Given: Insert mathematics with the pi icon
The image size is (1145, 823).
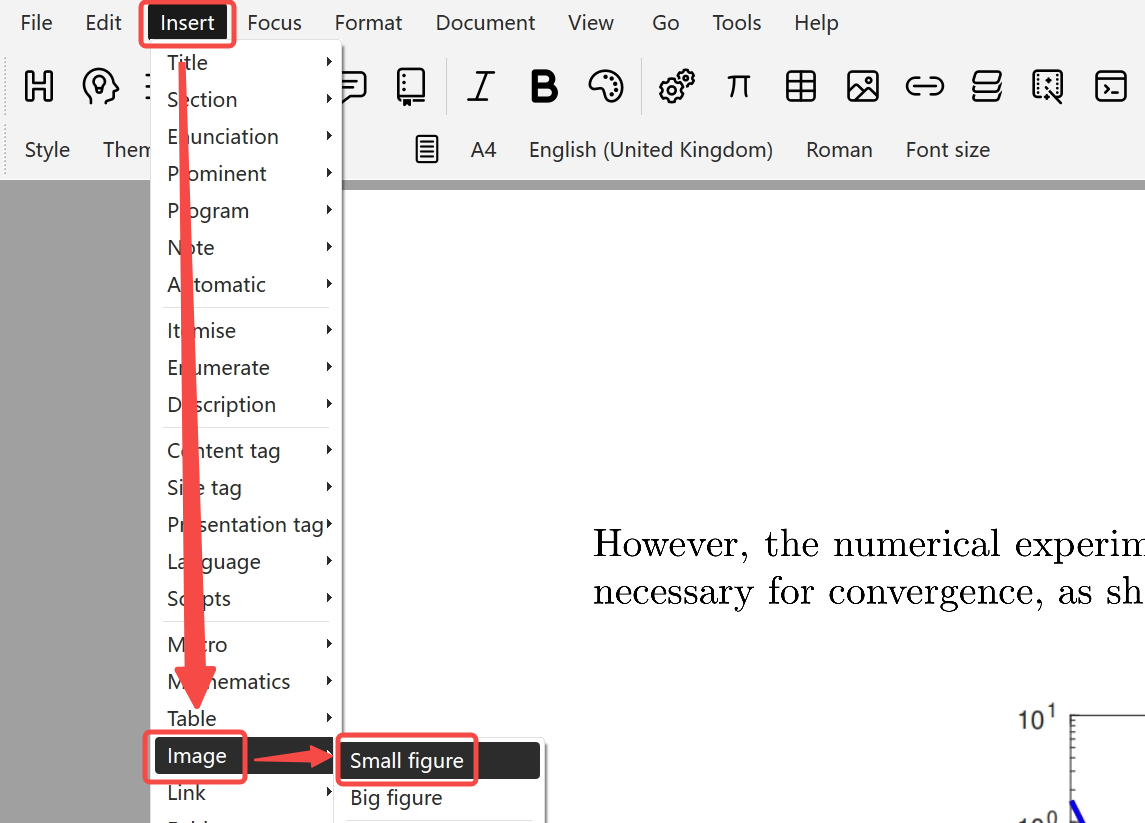Looking at the screenshot, I should [738, 86].
